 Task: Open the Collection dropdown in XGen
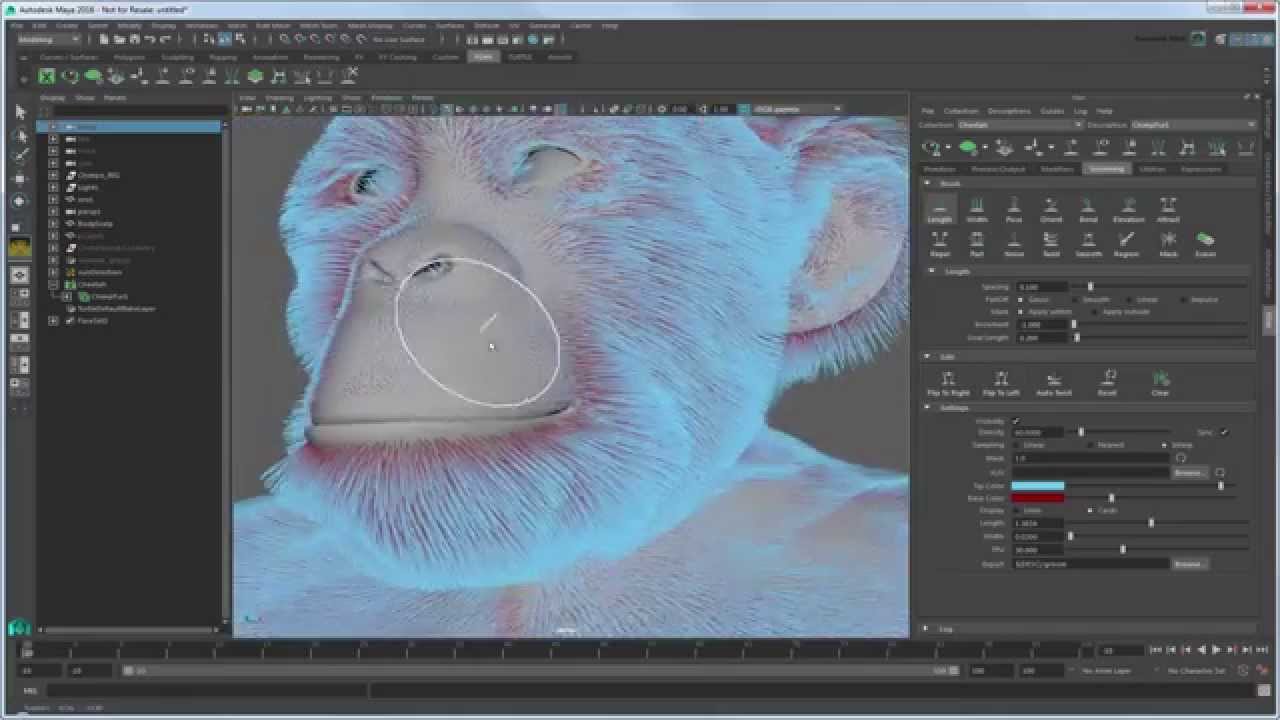1020,125
